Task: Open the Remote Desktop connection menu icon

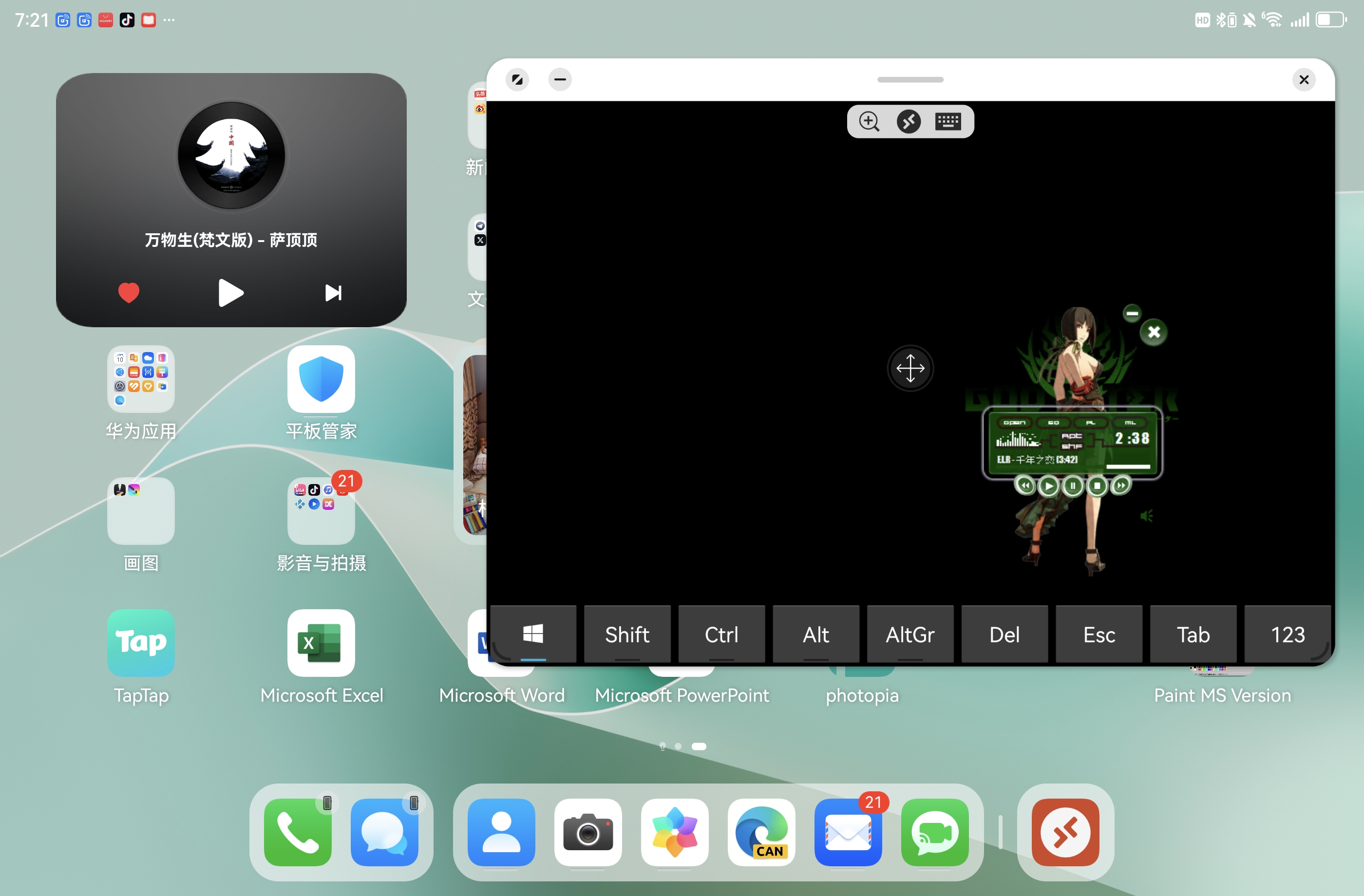Action: [x=909, y=121]
